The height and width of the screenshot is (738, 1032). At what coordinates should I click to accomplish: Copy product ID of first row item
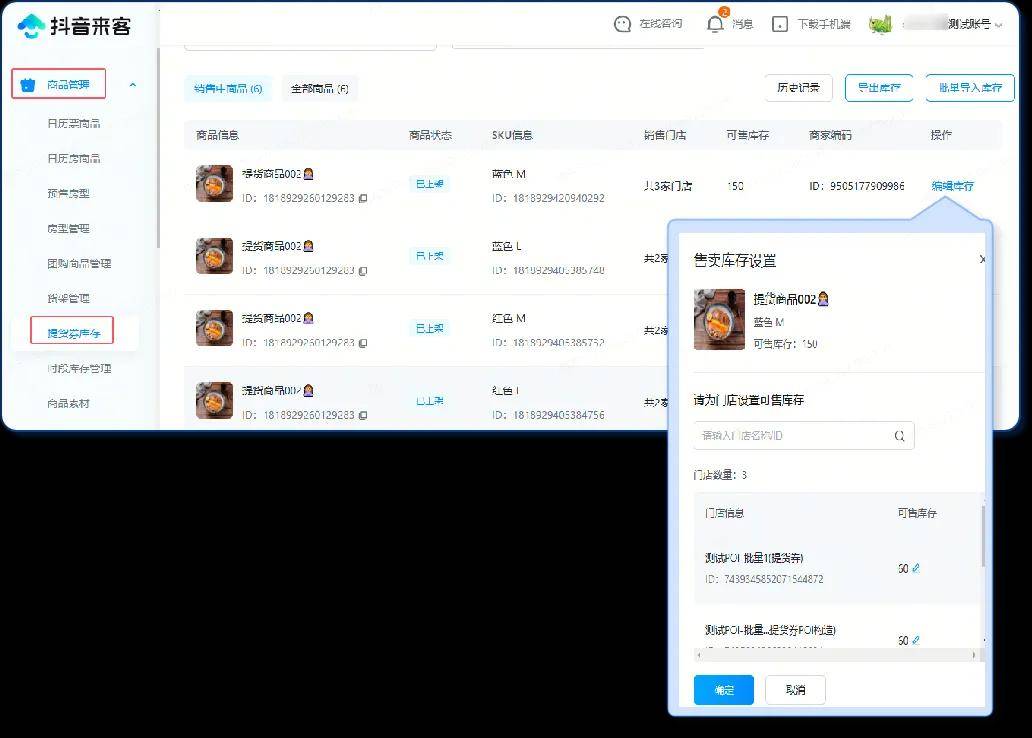coord(363,199)
